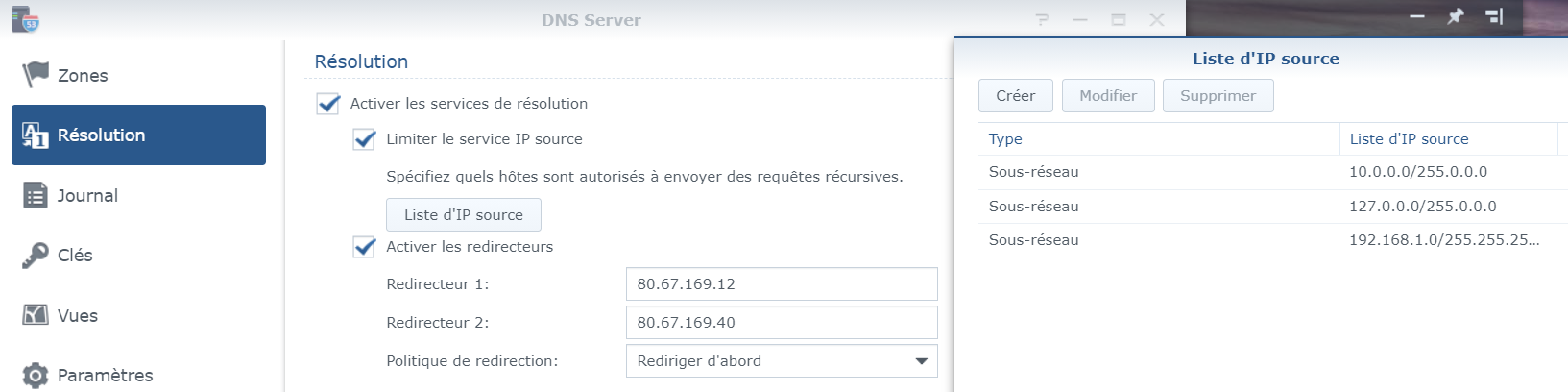
Task: Click the 'Politique de redirection:' label
Action: click(x=471, y=361)
